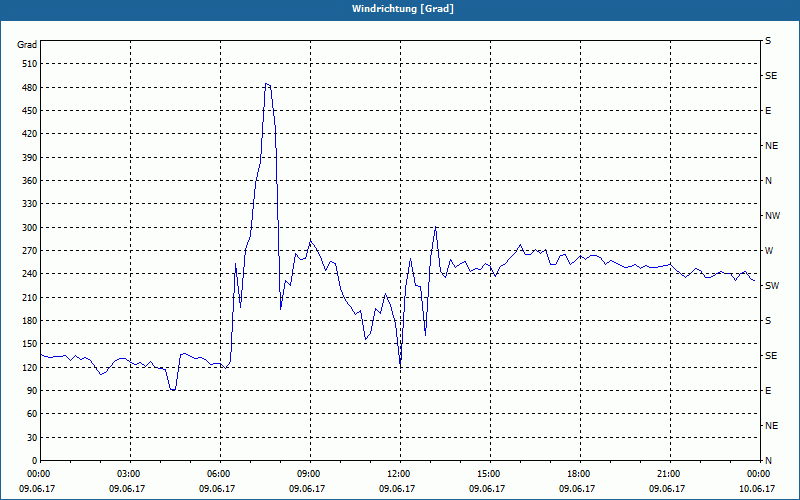The height and width of the screenshot is (500, 800).
Task: Click the 03:00 time label
Action: coord(128,474)
